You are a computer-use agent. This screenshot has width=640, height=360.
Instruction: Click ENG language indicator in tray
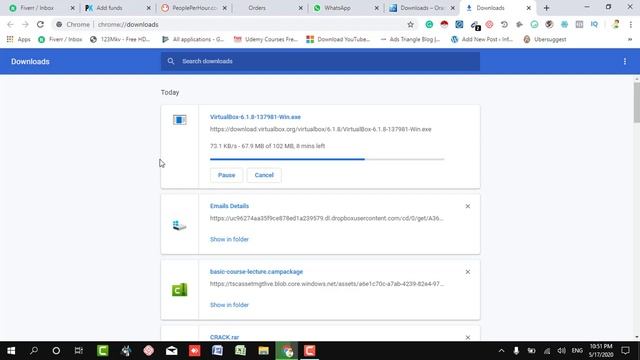click(x=577, y=351)
